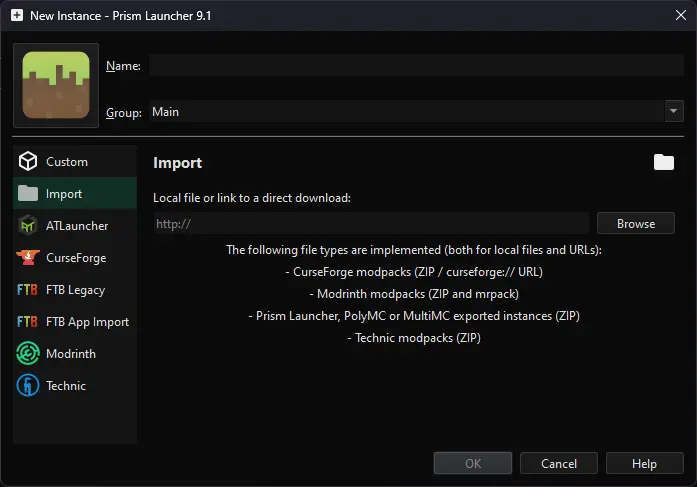Click the white folder icon beside Import heading
Screen dimensions: 697x487
[664, 162]
